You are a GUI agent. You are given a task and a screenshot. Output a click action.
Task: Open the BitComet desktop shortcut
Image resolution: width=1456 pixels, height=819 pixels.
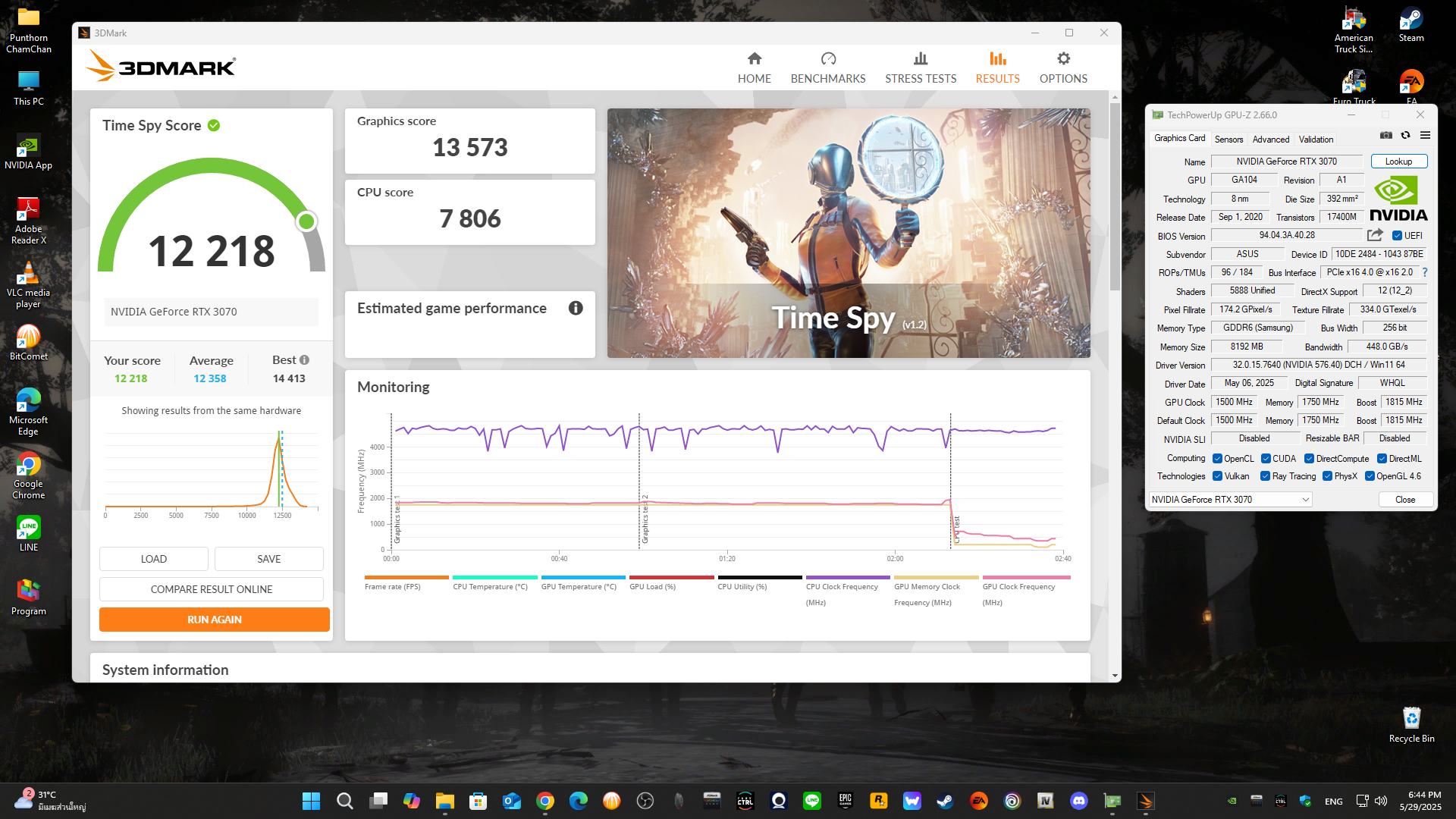point(28,342)
